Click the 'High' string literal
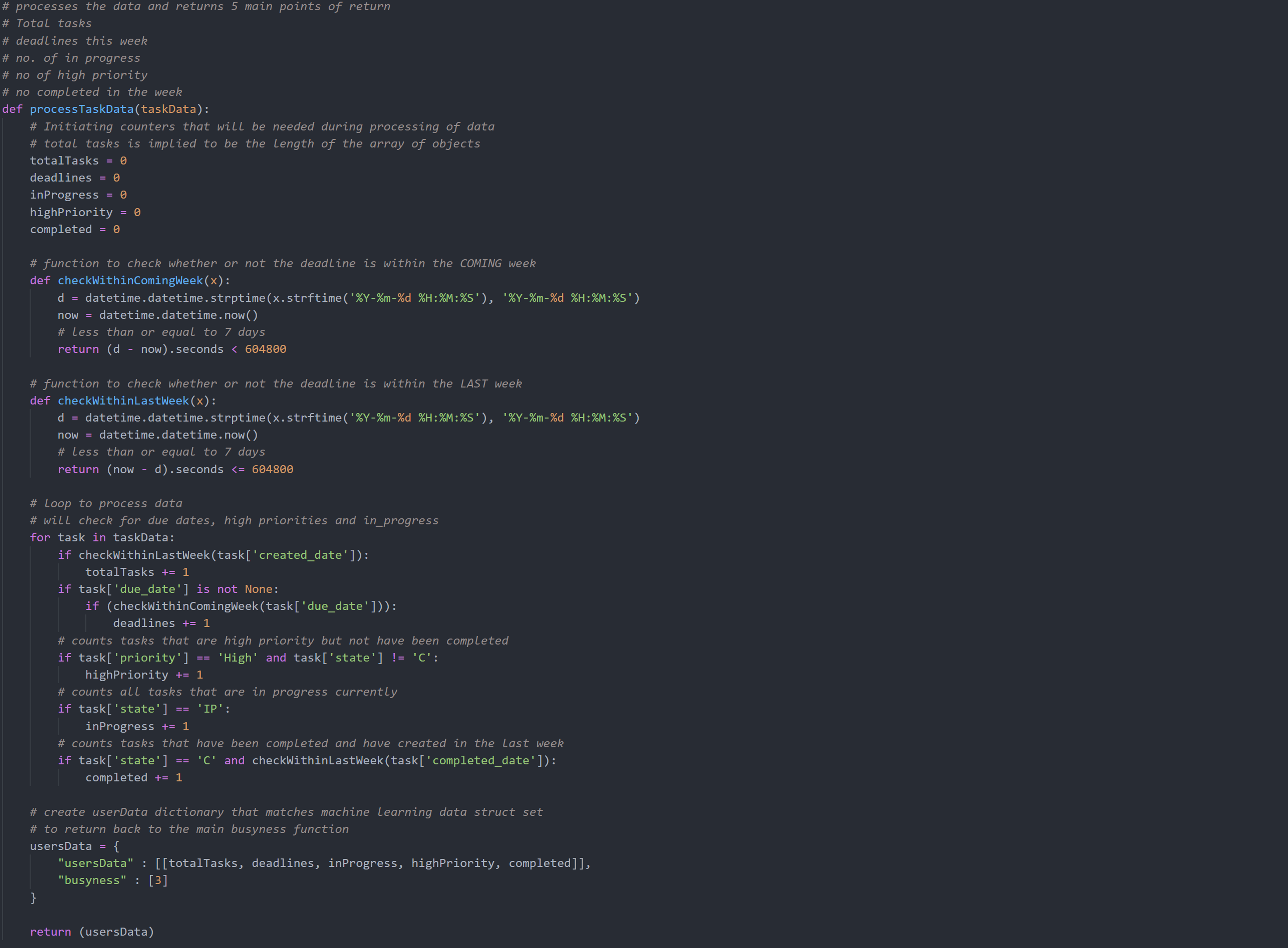 (x=238, y=658)
